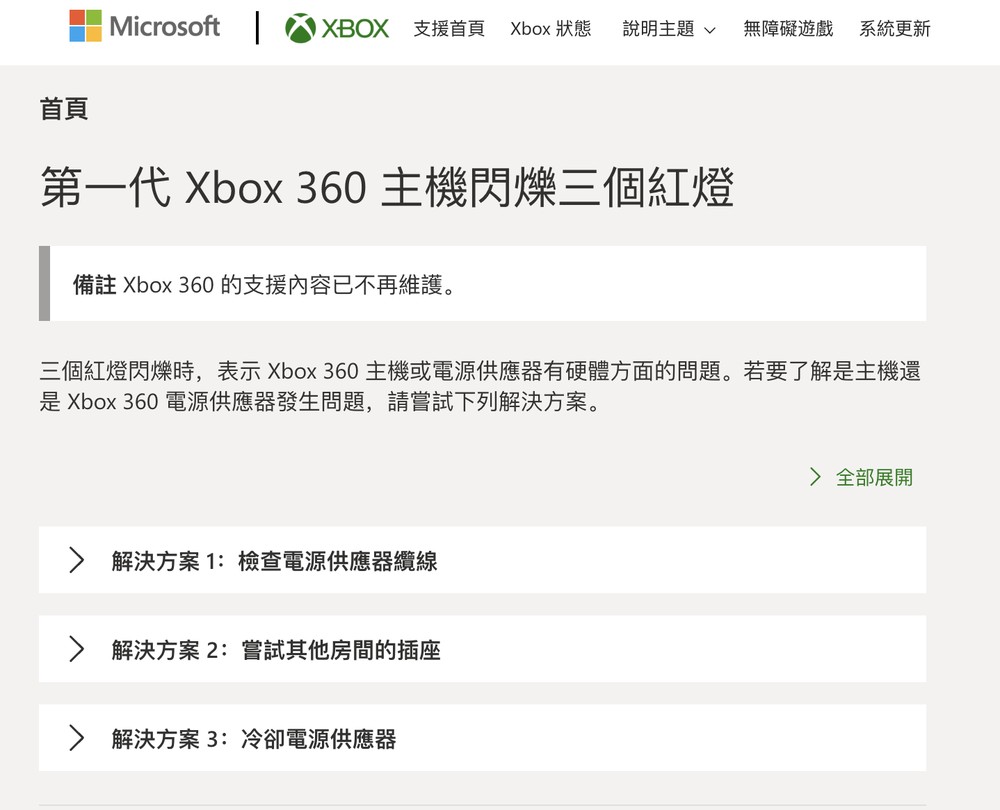1000x810 pixels.
Task: Open the 支援首頁 menu item
Action: (x=447, y=29)
